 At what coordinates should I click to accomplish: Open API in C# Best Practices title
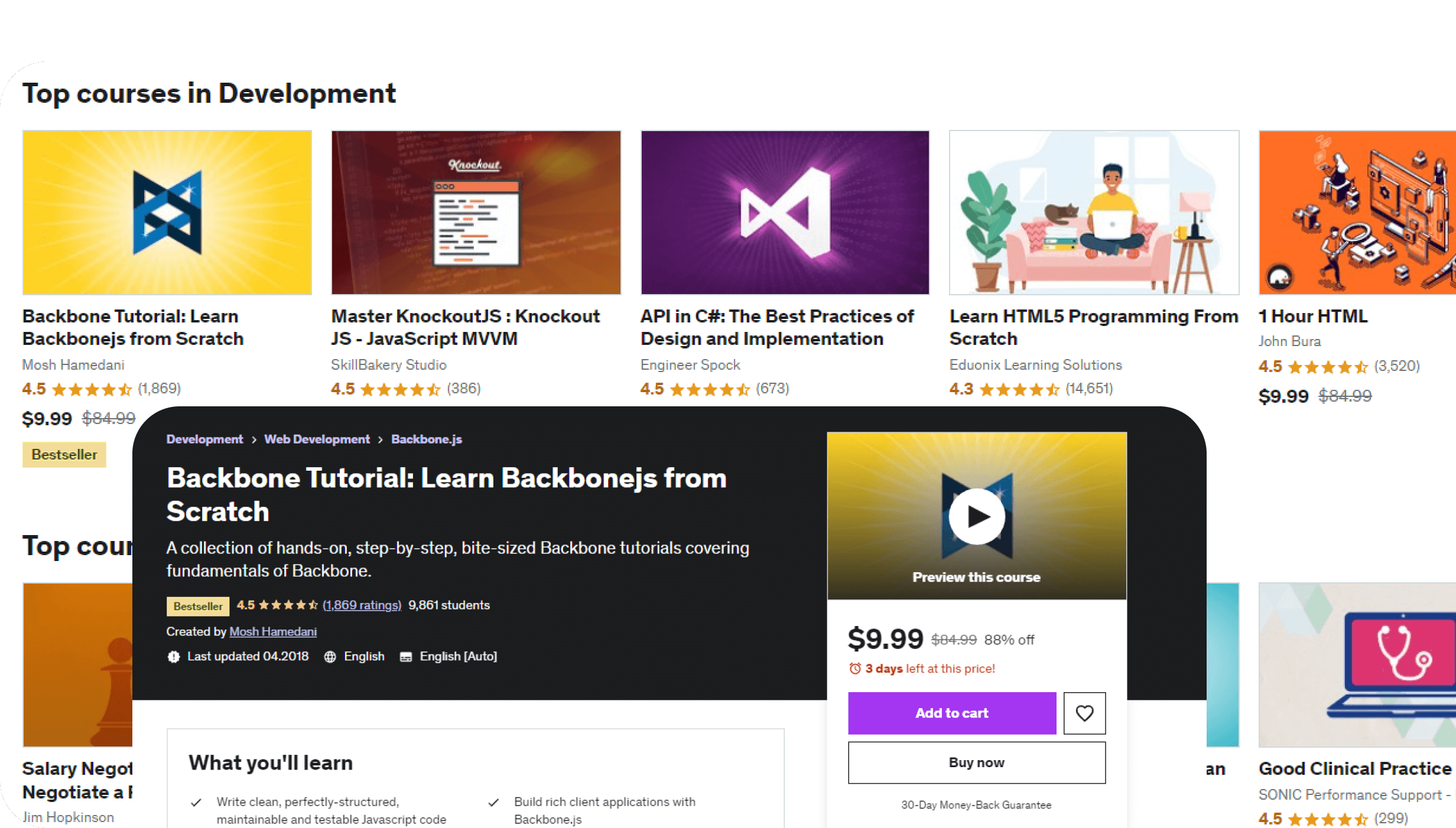tap(777, 327)
